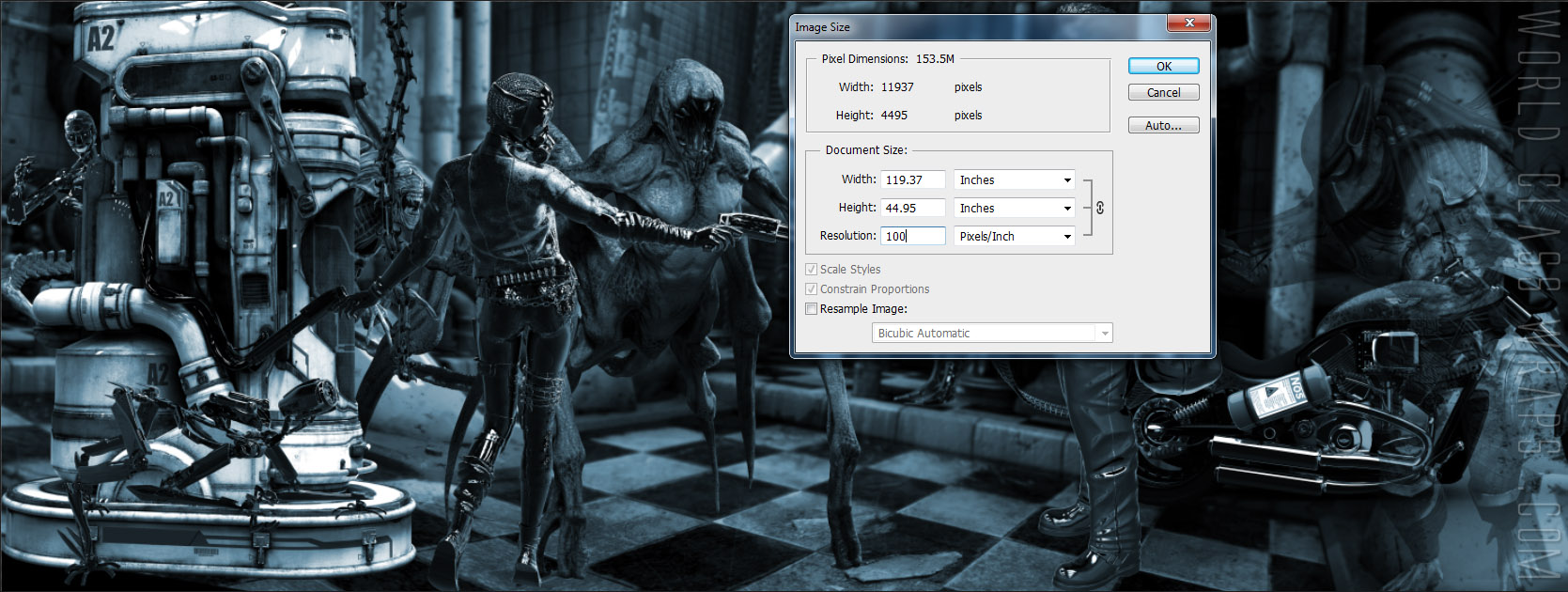Click the pixel Width value 11937
Viewport: 1568px width, 592px height.
(897, 86)
